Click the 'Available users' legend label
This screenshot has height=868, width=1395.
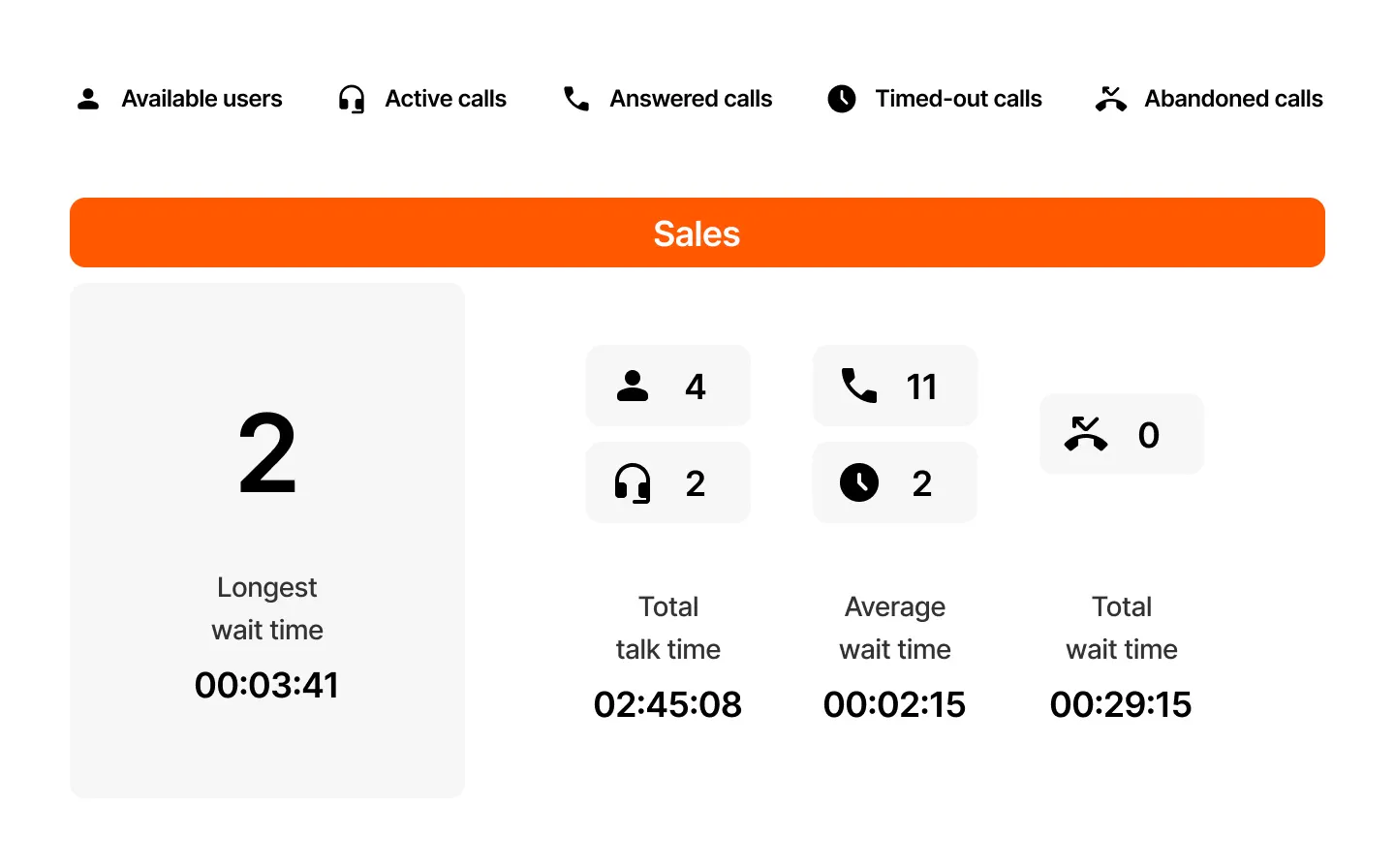point(201,99)
